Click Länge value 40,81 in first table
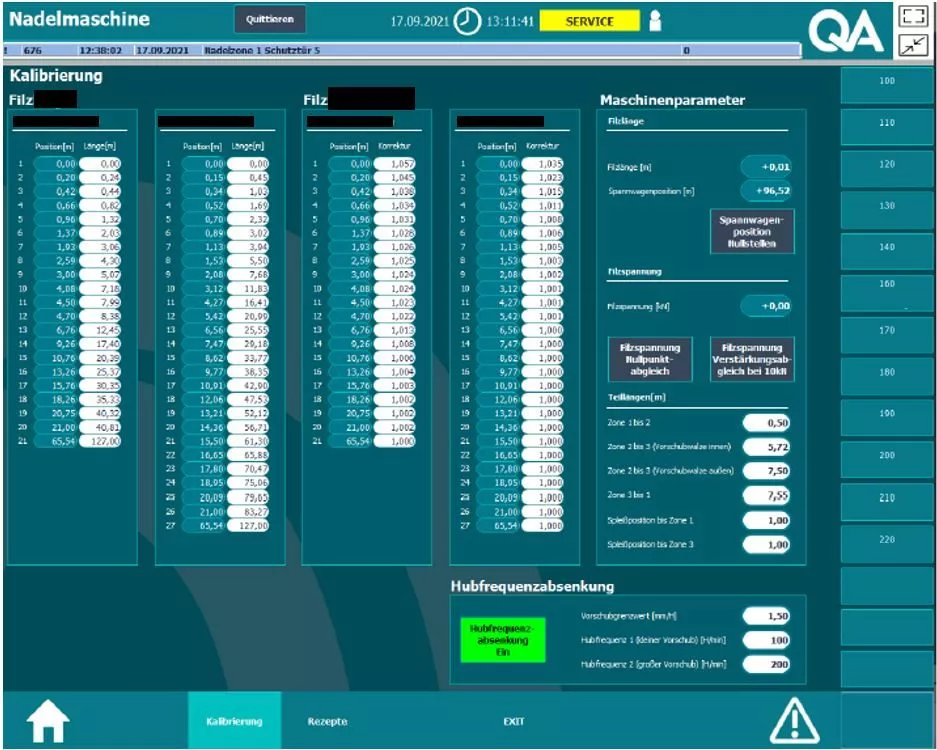This screenshot has width=937, height=750. [100, 427]
